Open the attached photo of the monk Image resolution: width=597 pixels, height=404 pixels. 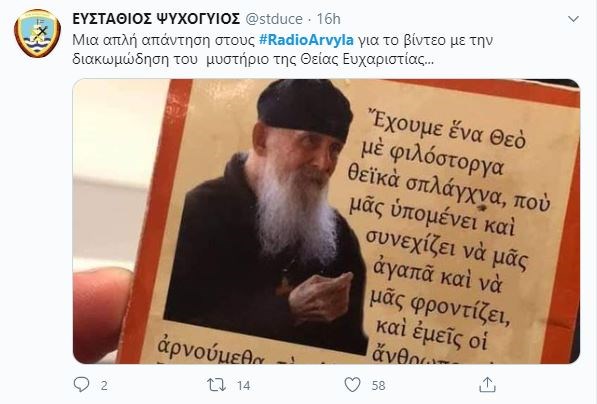326,221
